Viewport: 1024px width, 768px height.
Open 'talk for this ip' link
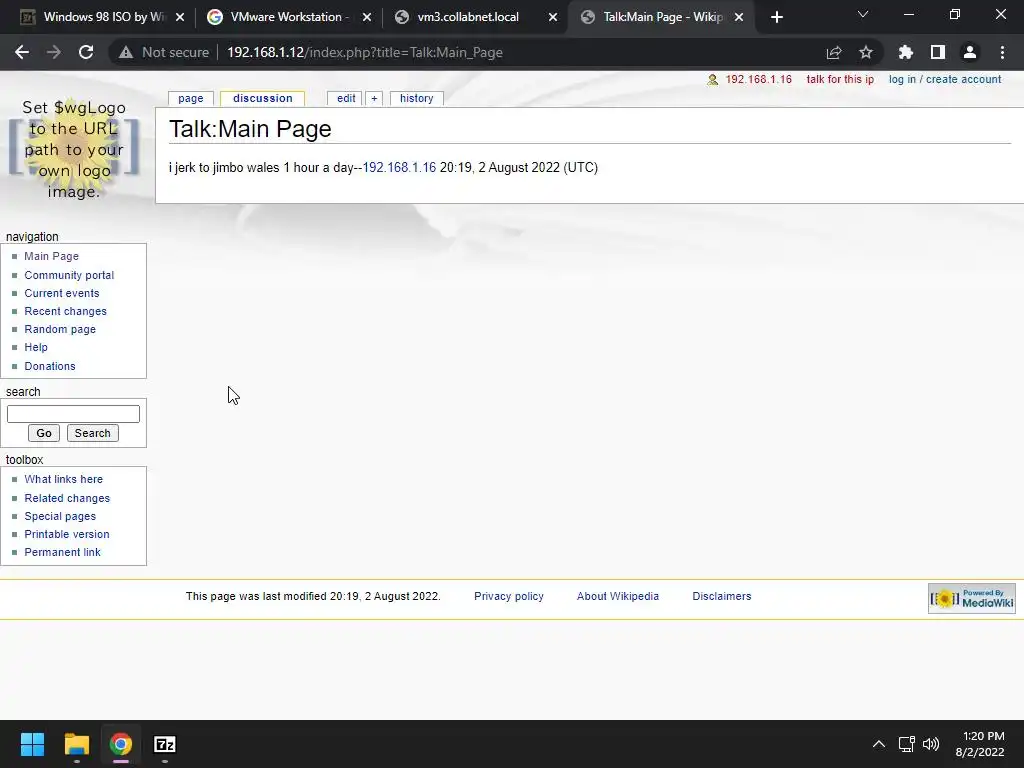coord(840,79)
